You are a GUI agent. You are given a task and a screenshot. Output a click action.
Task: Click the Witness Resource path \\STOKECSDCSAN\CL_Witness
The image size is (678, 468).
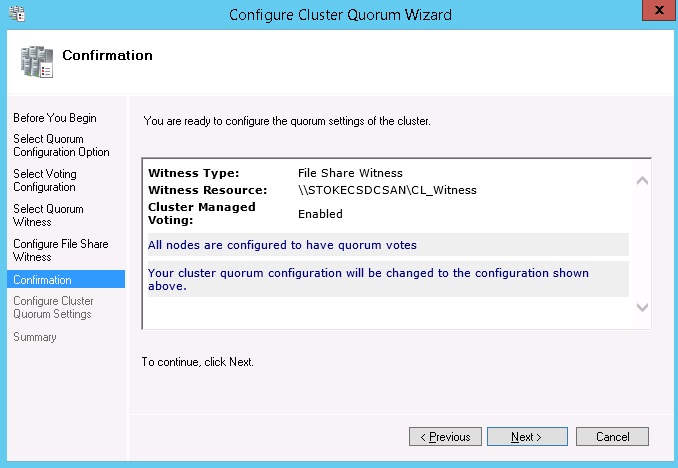tap(387, 190)
